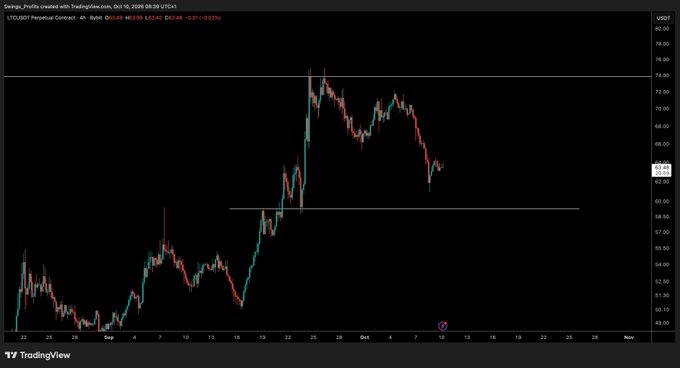Viewport: 680px width, 368px height.
Task: Click the 60.00 price axis label
Action: [662, 201]
